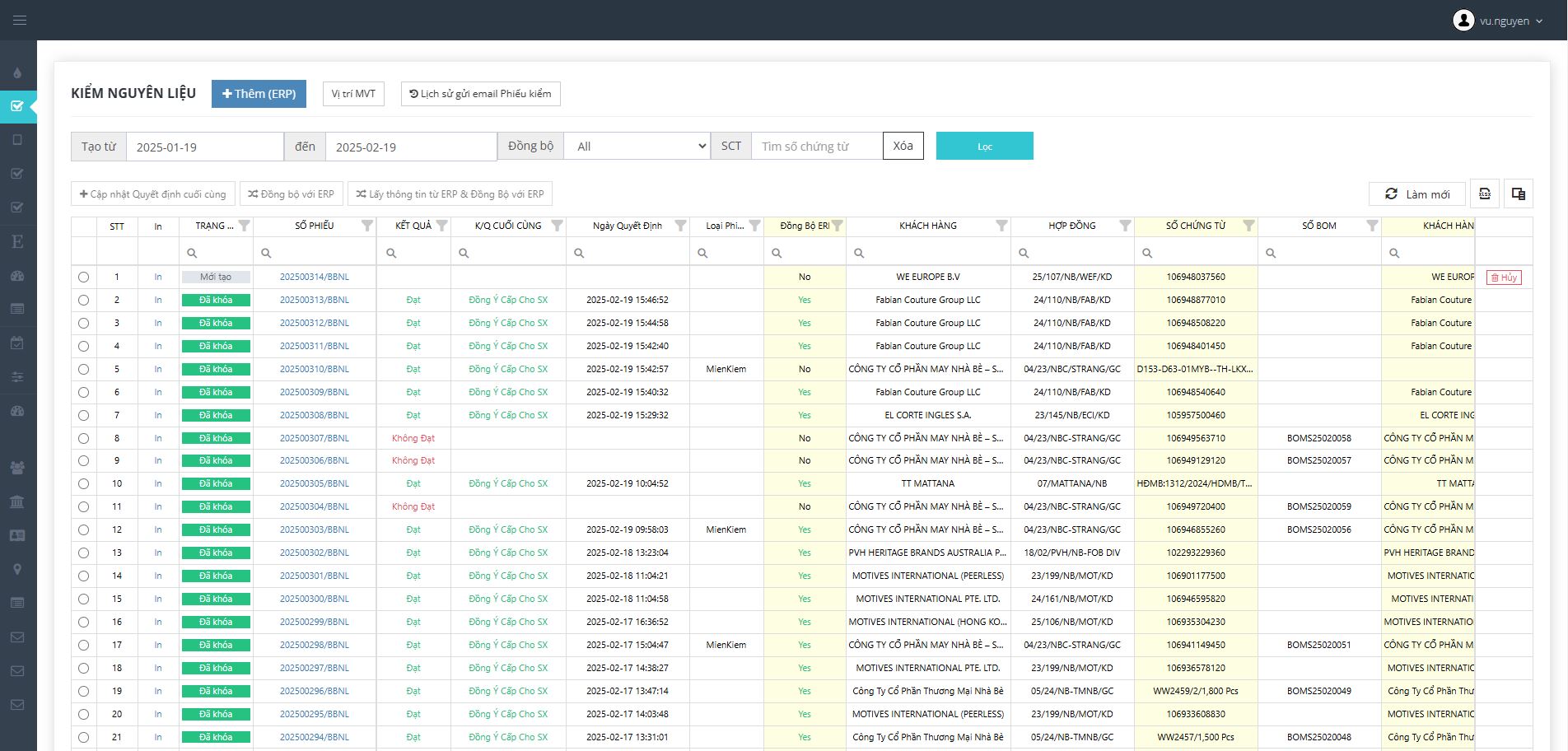Screen dimensions: 1568x751
Task: Select radio for row 202500299/BBNL
Action: pos(84,623)
